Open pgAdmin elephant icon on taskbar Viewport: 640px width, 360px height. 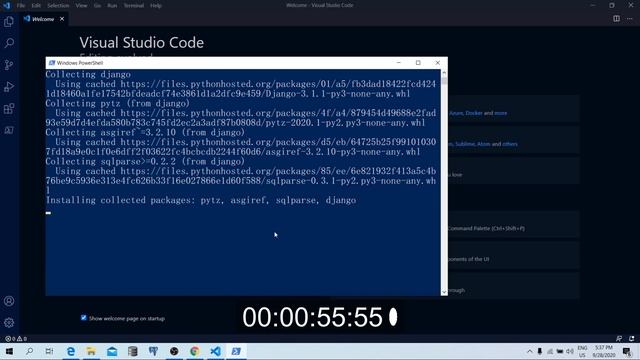coord(153,351)
